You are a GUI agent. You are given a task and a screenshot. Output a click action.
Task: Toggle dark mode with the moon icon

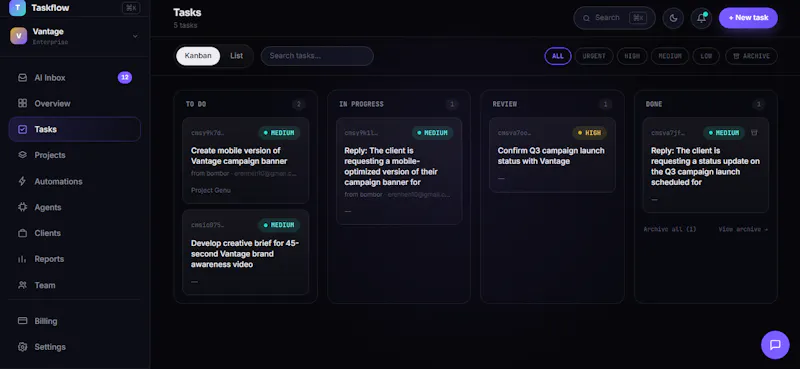pyautogui.click(x=673, y=18)
